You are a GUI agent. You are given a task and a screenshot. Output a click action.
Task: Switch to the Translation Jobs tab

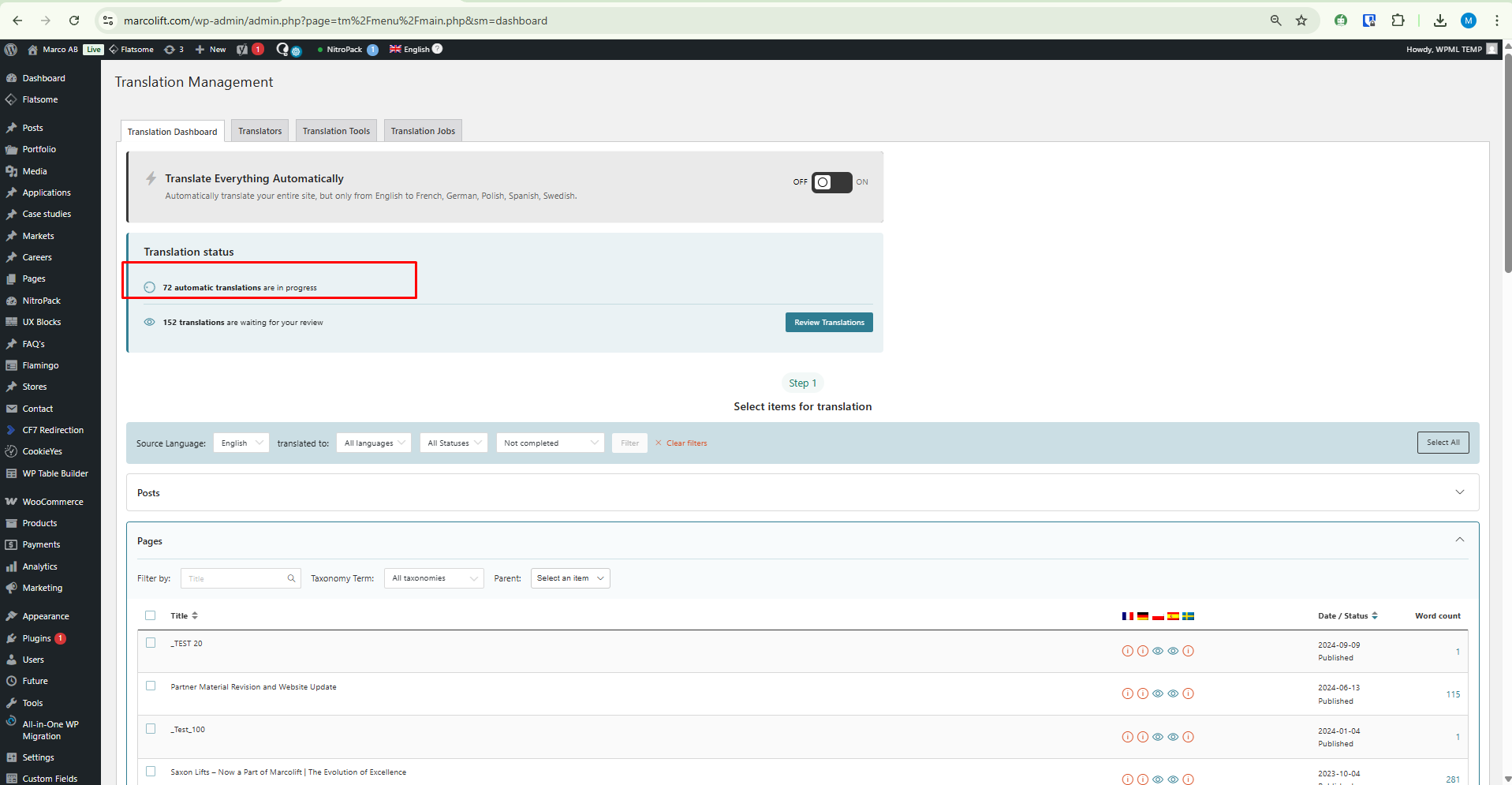coord(423,131)
